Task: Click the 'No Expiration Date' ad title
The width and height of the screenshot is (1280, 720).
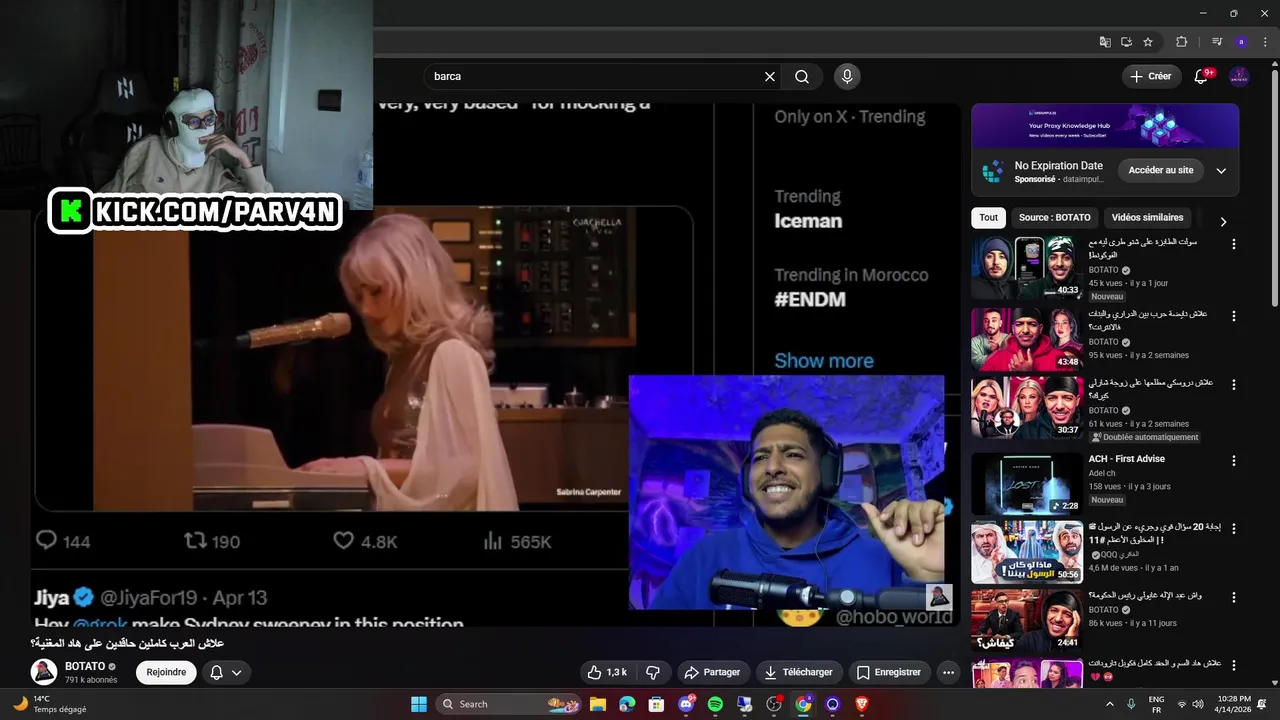Action: (1058, 166)
